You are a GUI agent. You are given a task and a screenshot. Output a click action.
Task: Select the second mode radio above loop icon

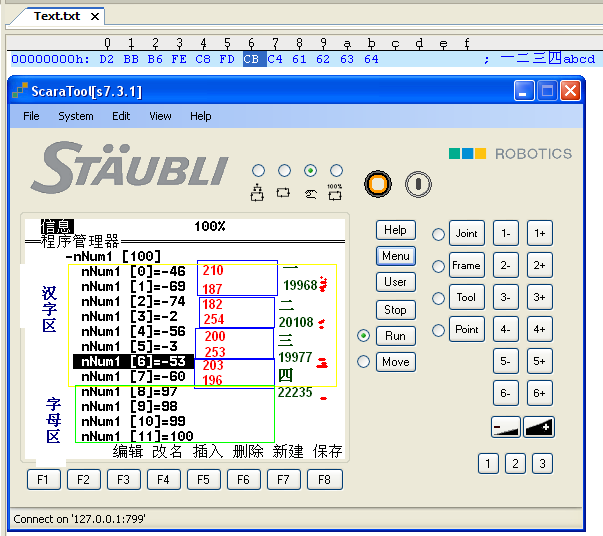tap(284, 170)
